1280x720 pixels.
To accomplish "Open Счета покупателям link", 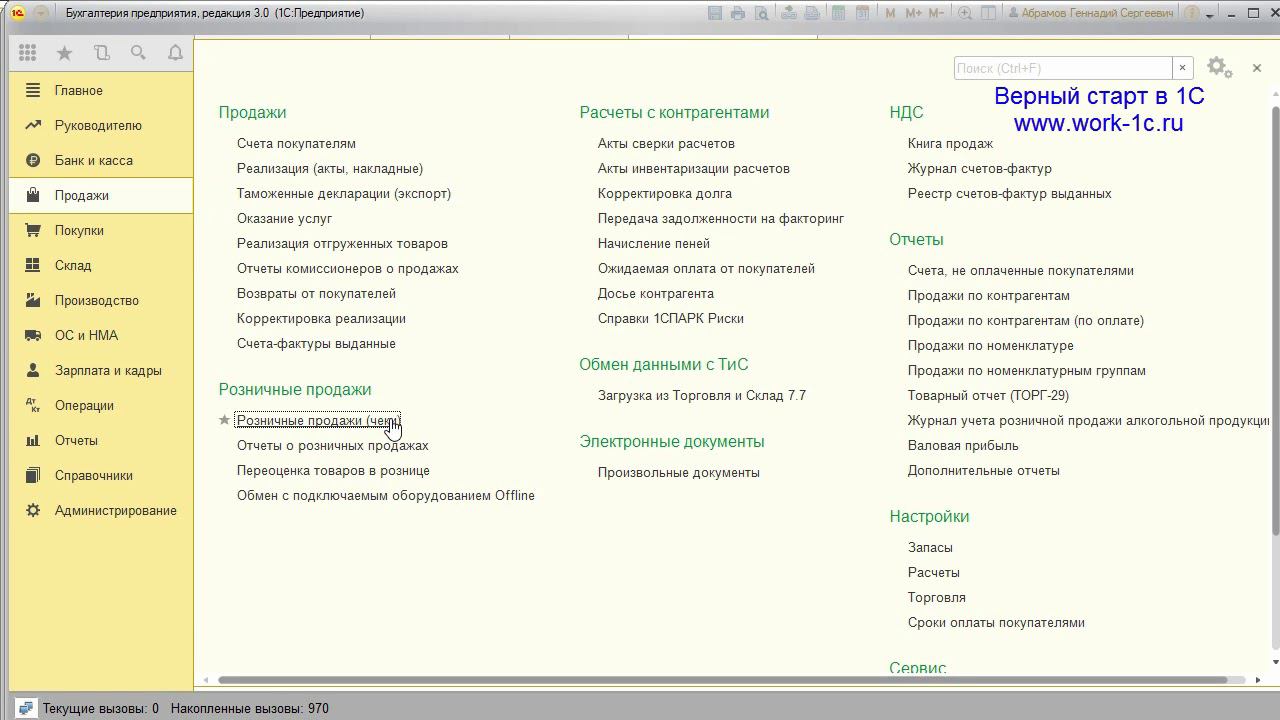I will pos(296,143).
